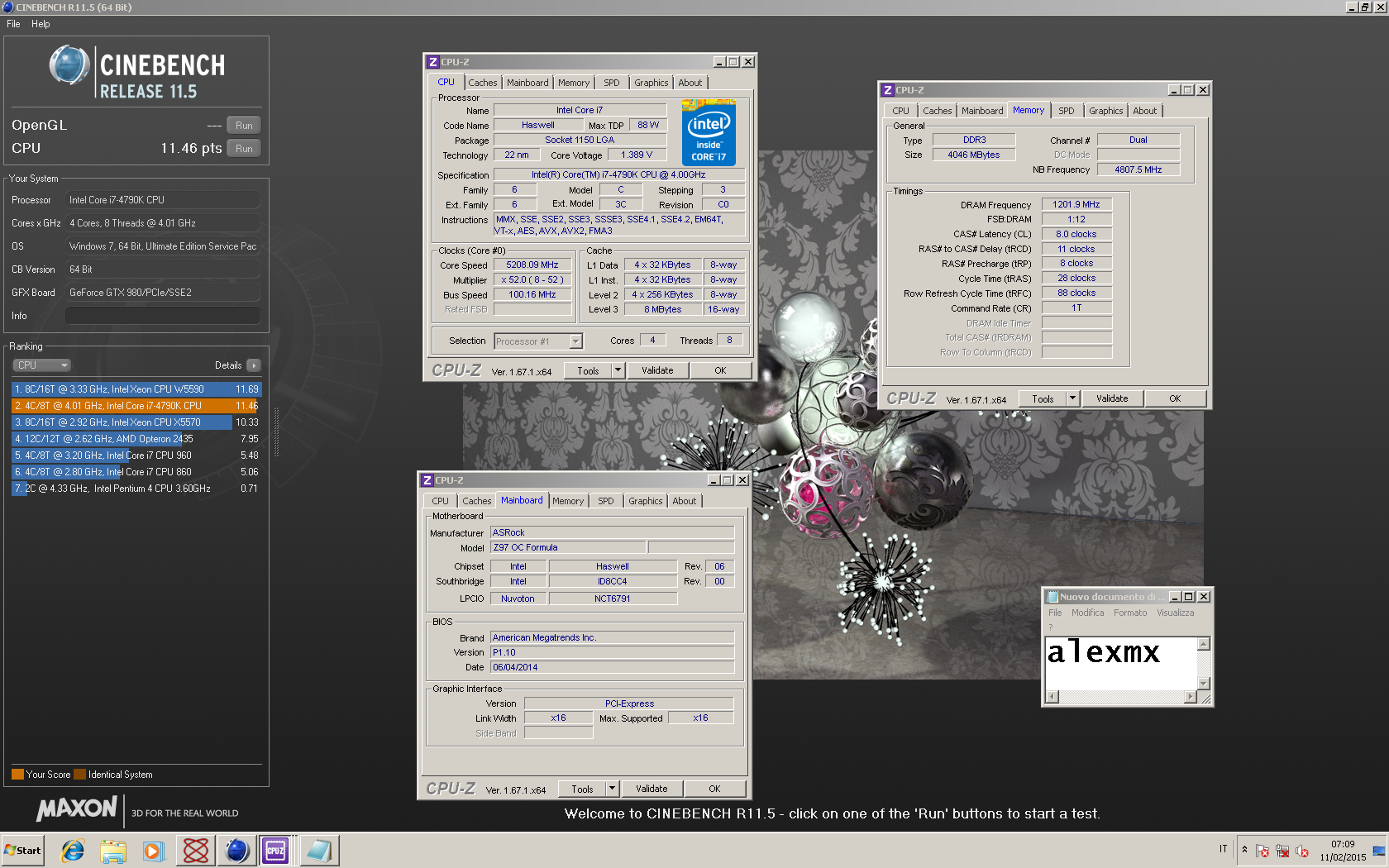Screen dimensions: 1389x868
Task: Open Tools dropdown arrow in CPU window
Action: 618,370
